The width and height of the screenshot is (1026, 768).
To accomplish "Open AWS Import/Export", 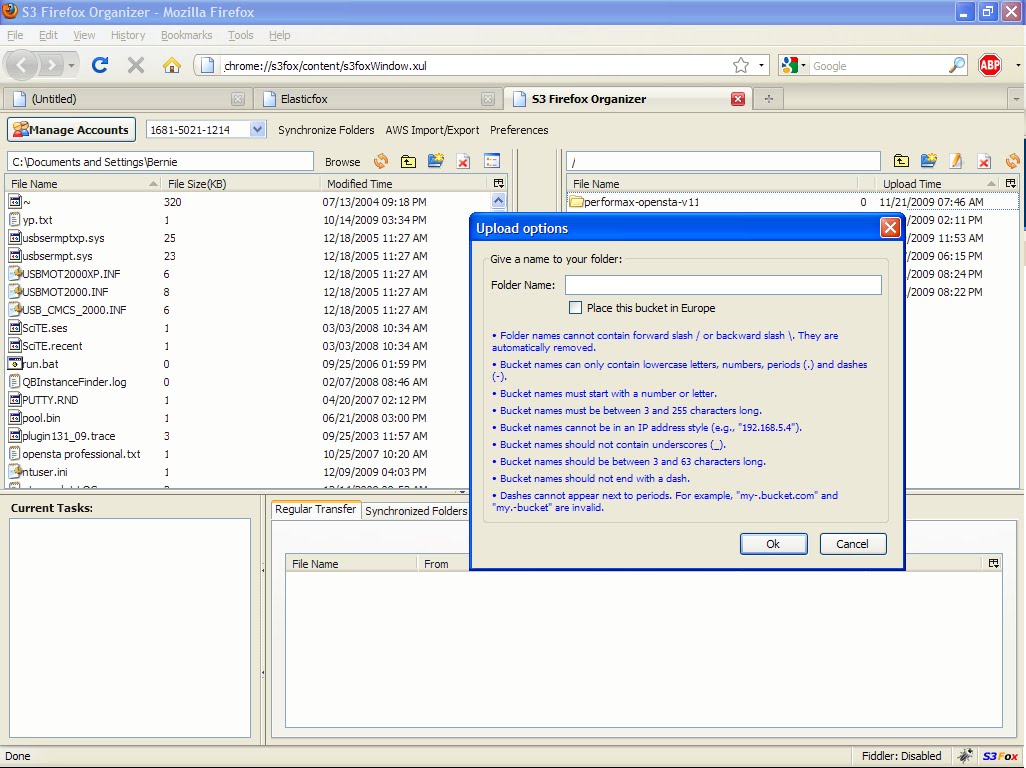I will (x=433, y=130).
